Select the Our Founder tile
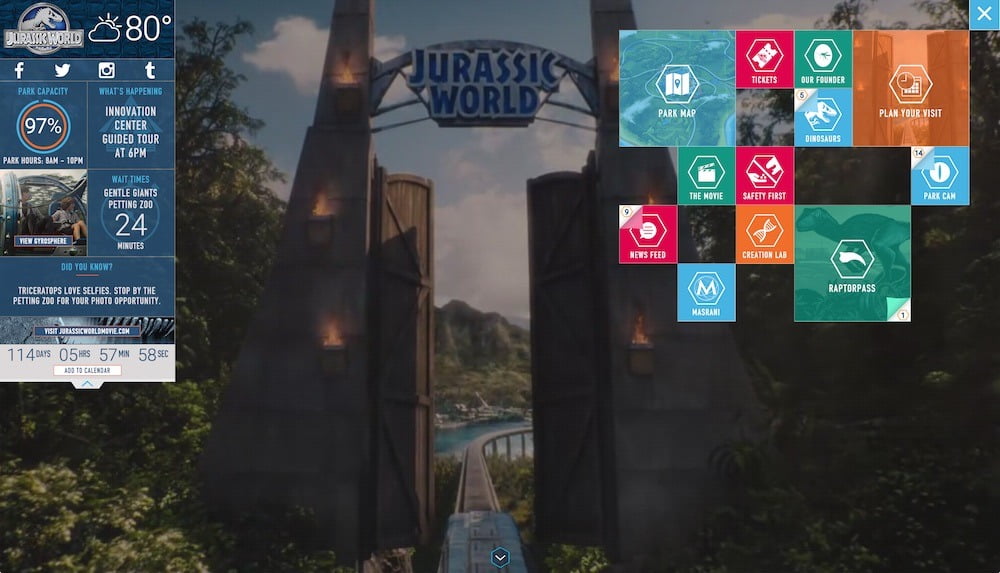 [x=823, y=59]
